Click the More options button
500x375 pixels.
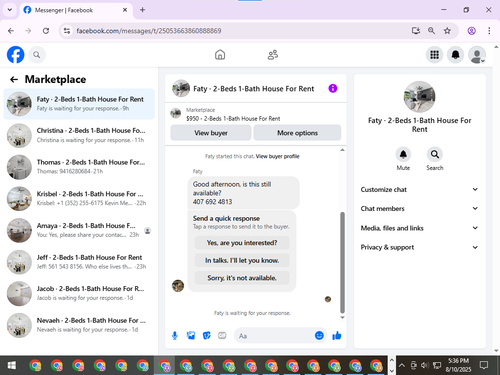click(x=297, y=133)
